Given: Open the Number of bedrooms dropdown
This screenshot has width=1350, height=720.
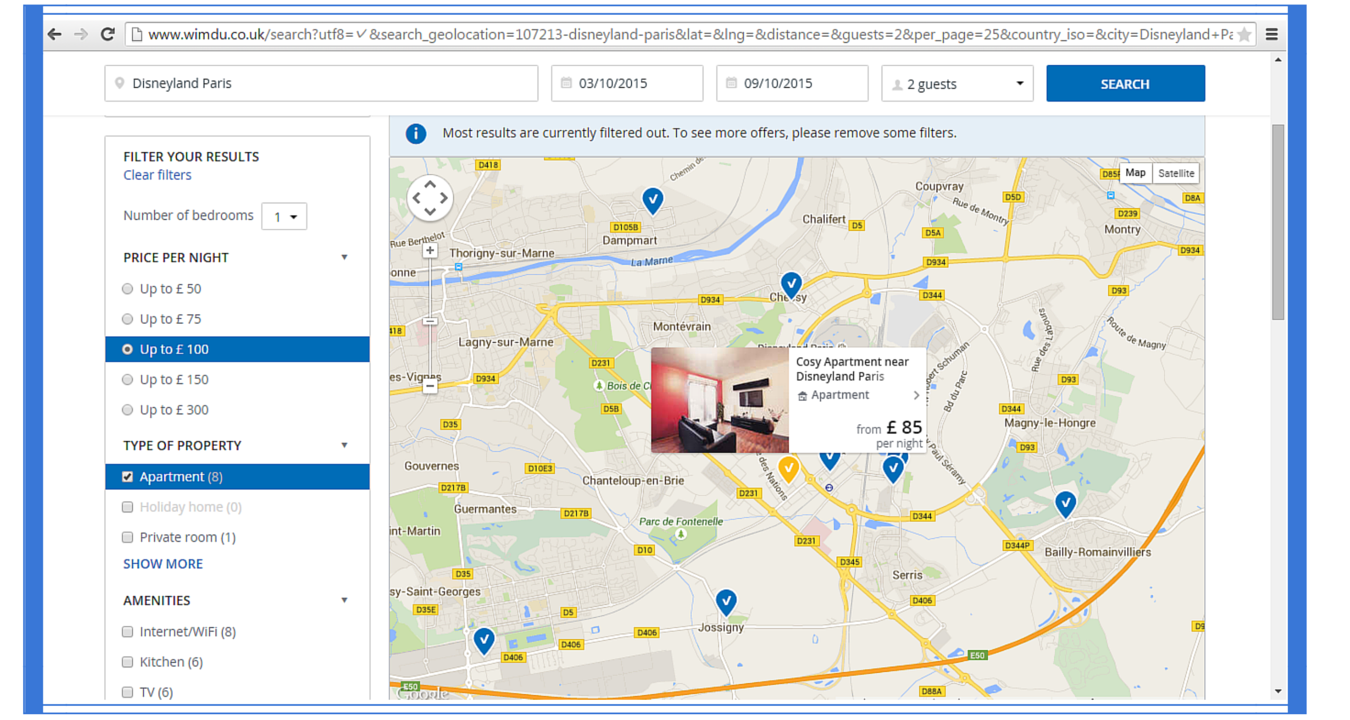Looking at the screenshot, I should [x=284, y=216].
